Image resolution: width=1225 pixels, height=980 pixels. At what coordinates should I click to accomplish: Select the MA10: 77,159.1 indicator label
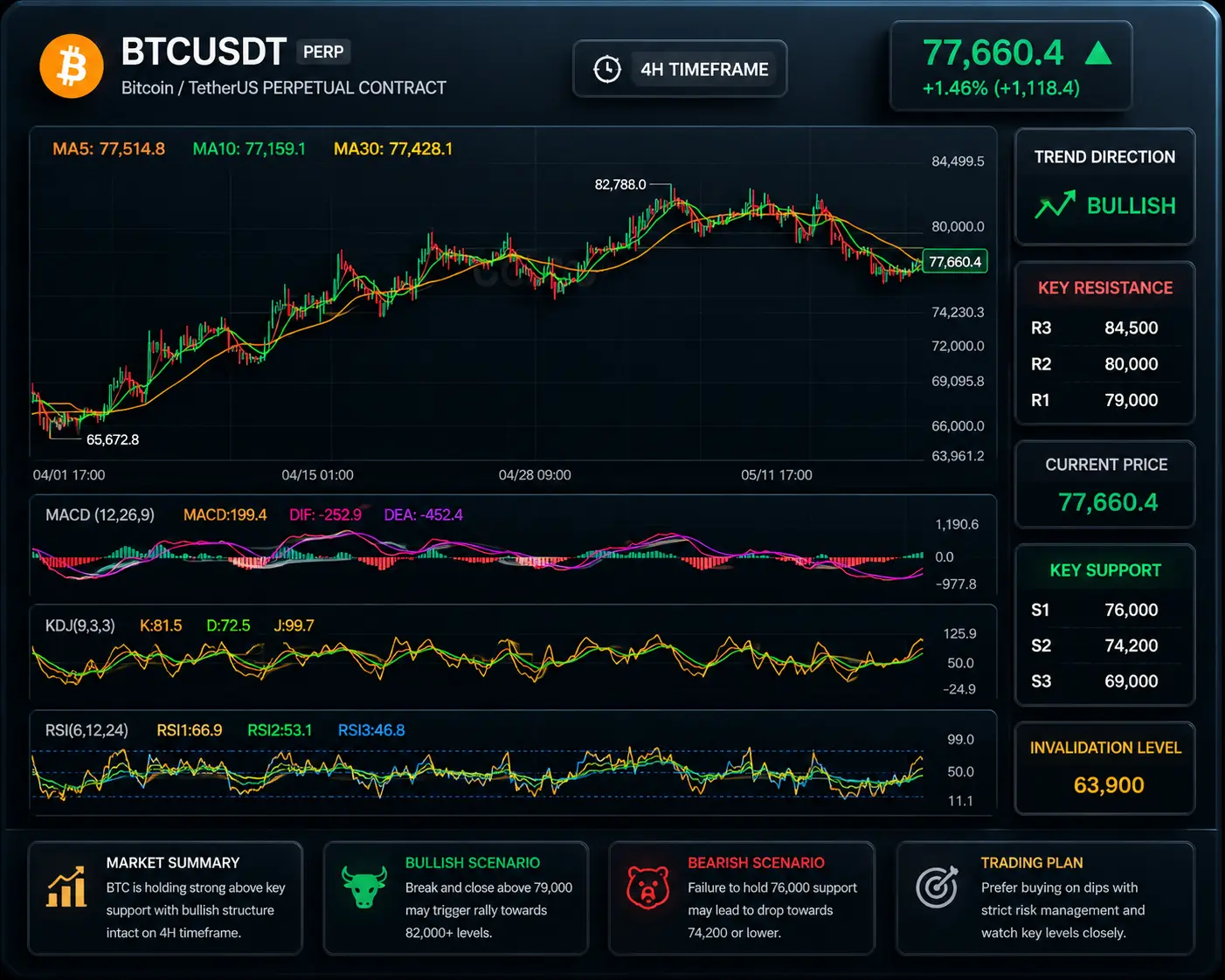(x=249, y=149)
